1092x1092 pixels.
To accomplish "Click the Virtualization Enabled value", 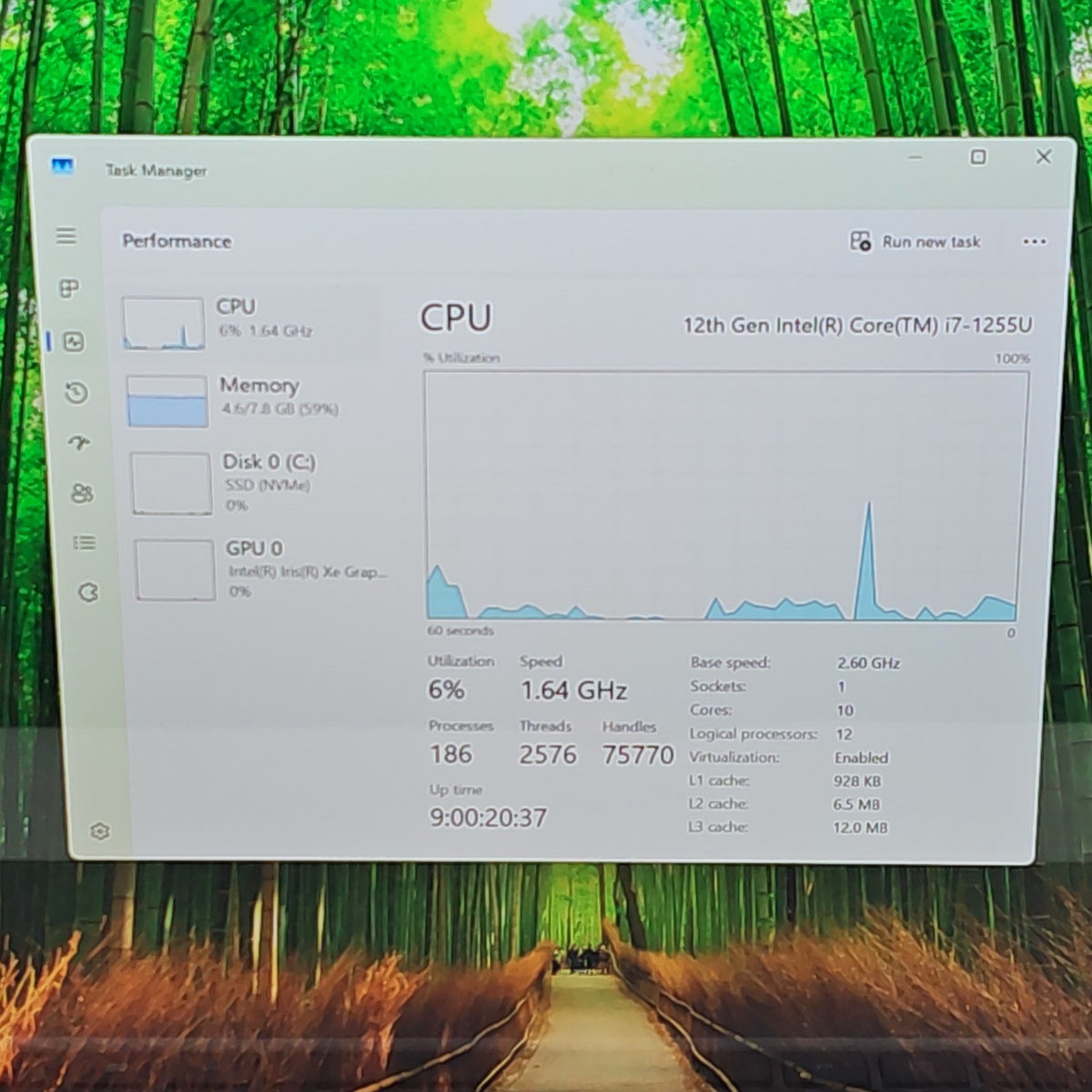I will (x=861, y=757).
